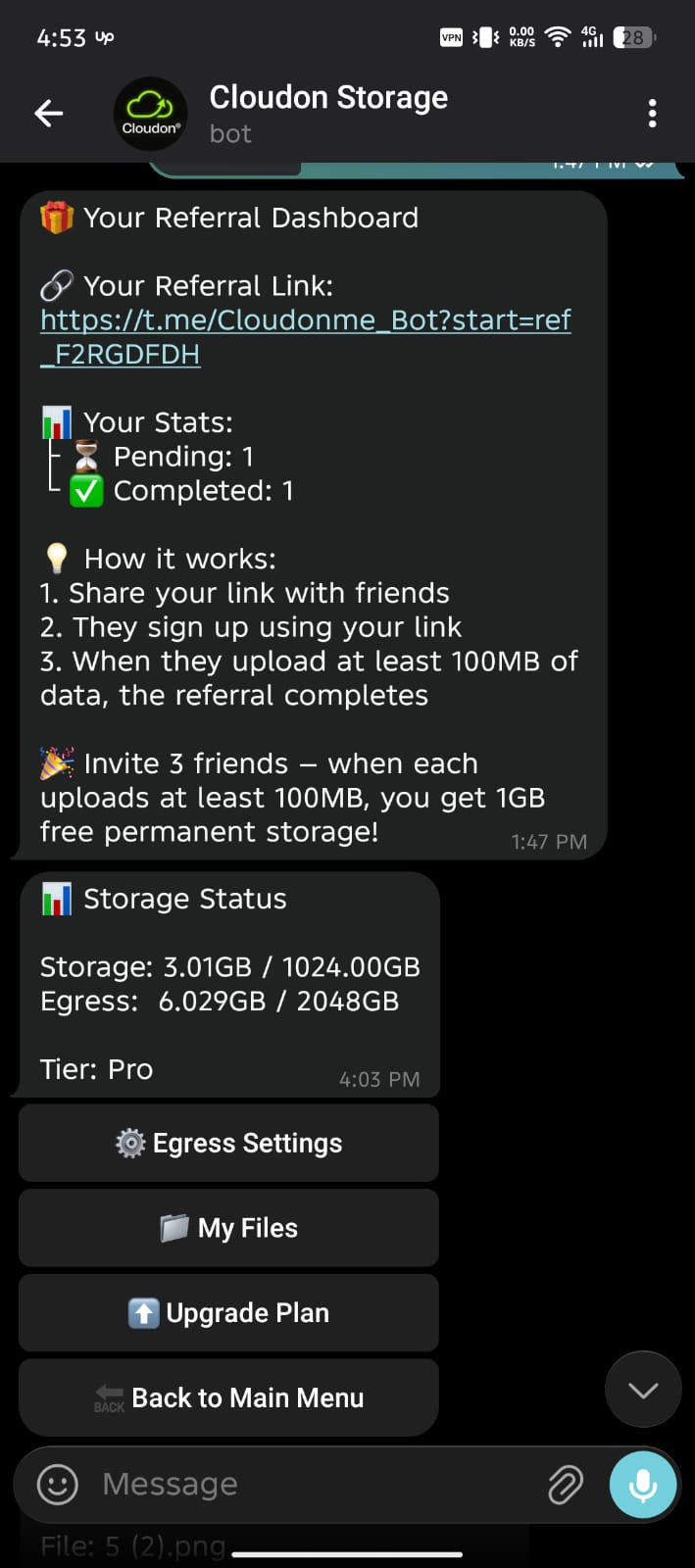Focus the Message input field
This screenshot has width=695, height=1568.
pyautogui.click(x=314, y=1484)
